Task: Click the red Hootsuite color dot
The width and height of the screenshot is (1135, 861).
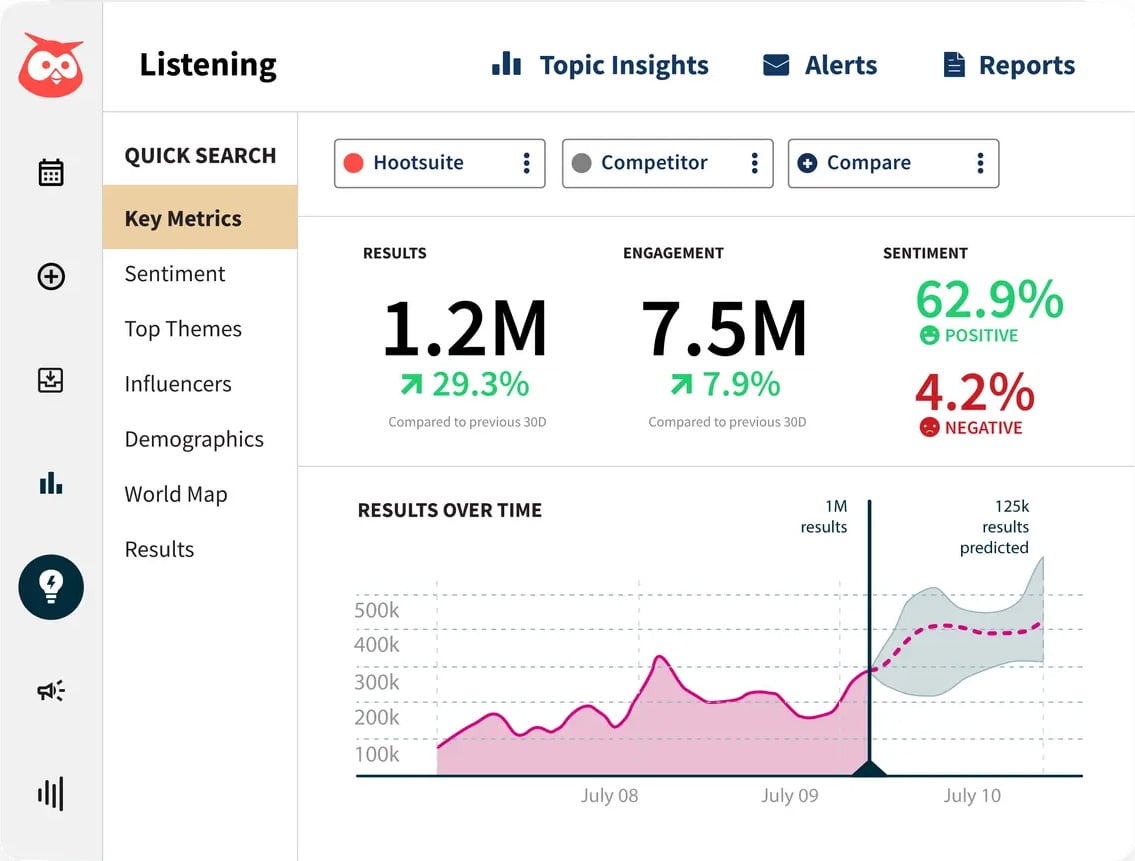Action: pyautogui.click(x=353, y=163)
